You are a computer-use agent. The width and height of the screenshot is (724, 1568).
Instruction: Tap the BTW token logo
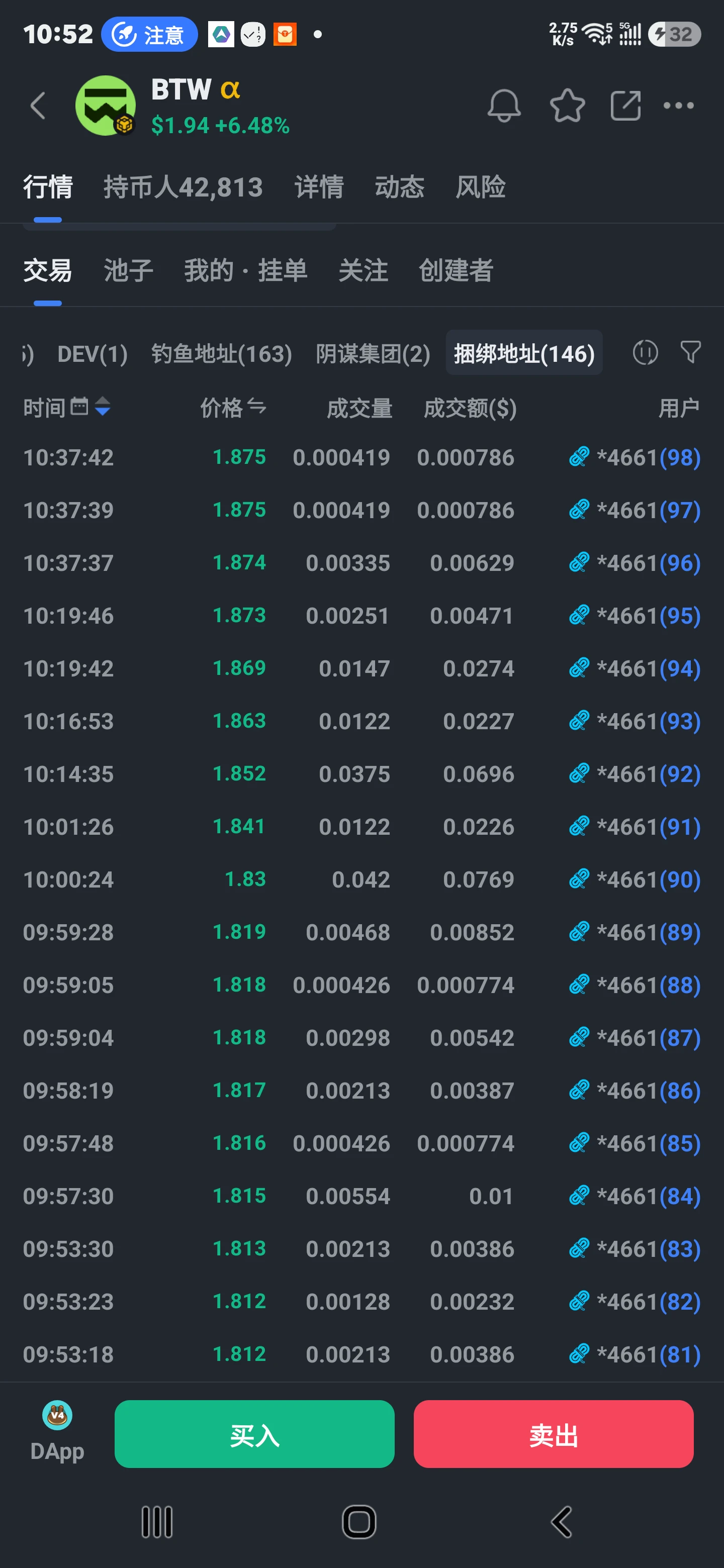[x=106, y=106]
